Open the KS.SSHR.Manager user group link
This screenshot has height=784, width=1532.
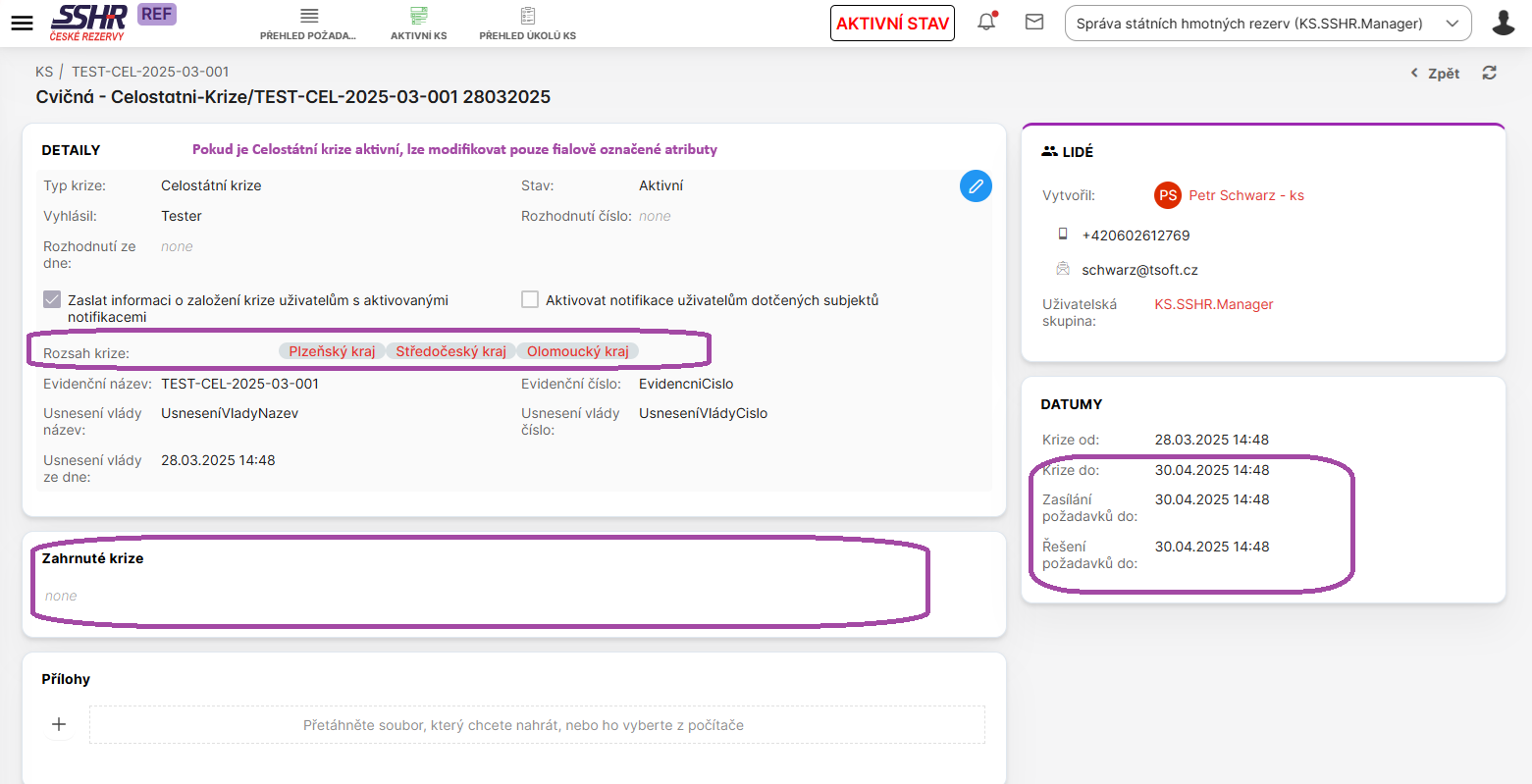1213,304
